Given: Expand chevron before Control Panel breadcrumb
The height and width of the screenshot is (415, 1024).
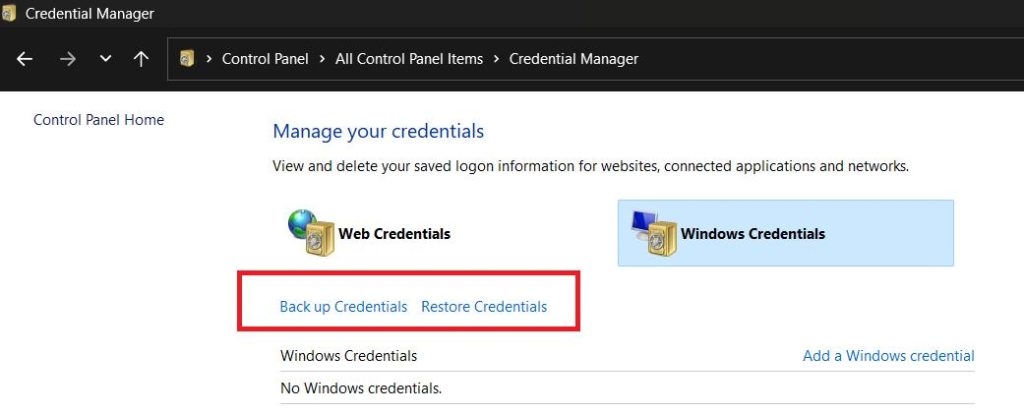Looking at the screenshot, I should tap(209, 59).
